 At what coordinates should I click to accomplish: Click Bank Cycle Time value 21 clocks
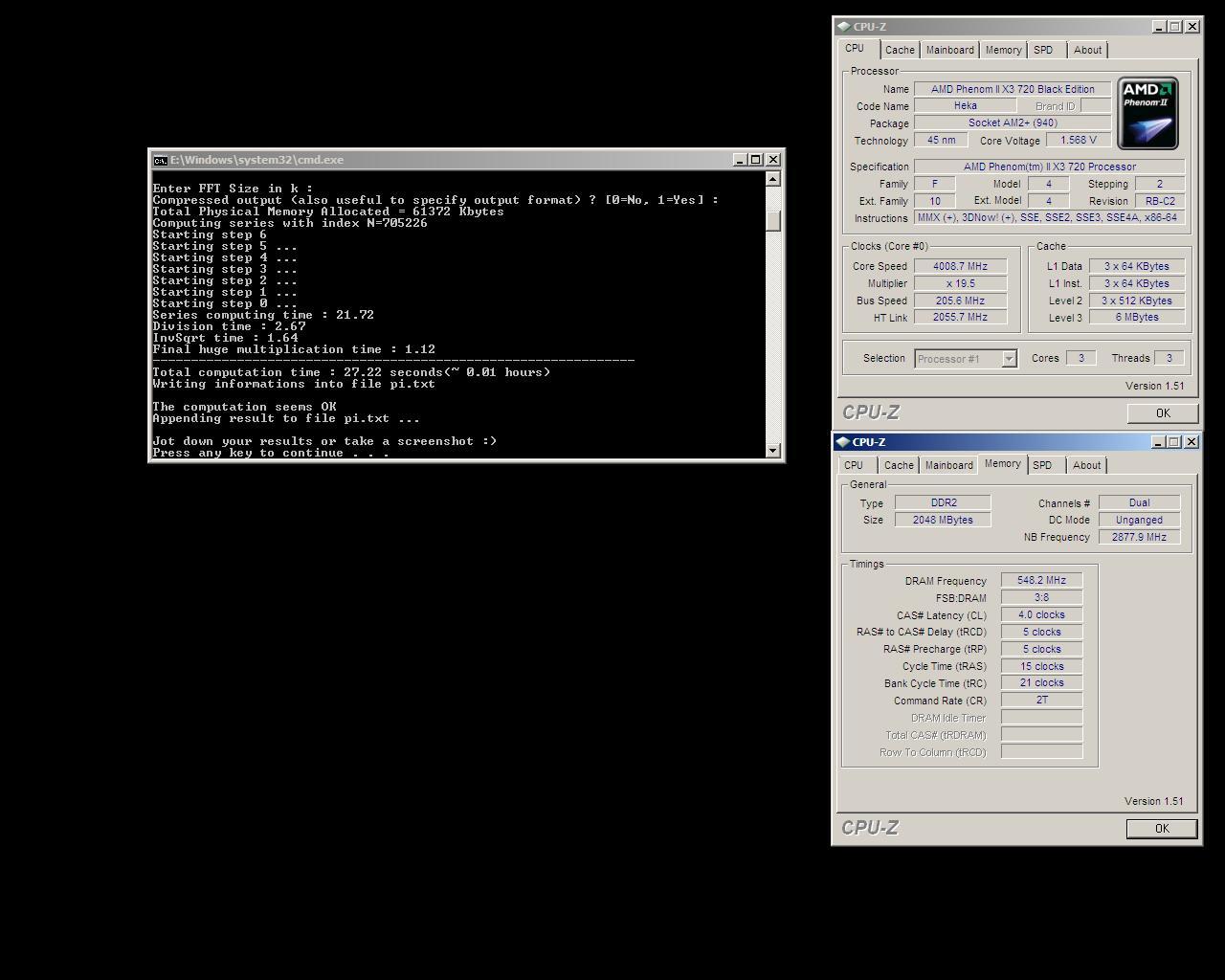(x=1041, y=682)
